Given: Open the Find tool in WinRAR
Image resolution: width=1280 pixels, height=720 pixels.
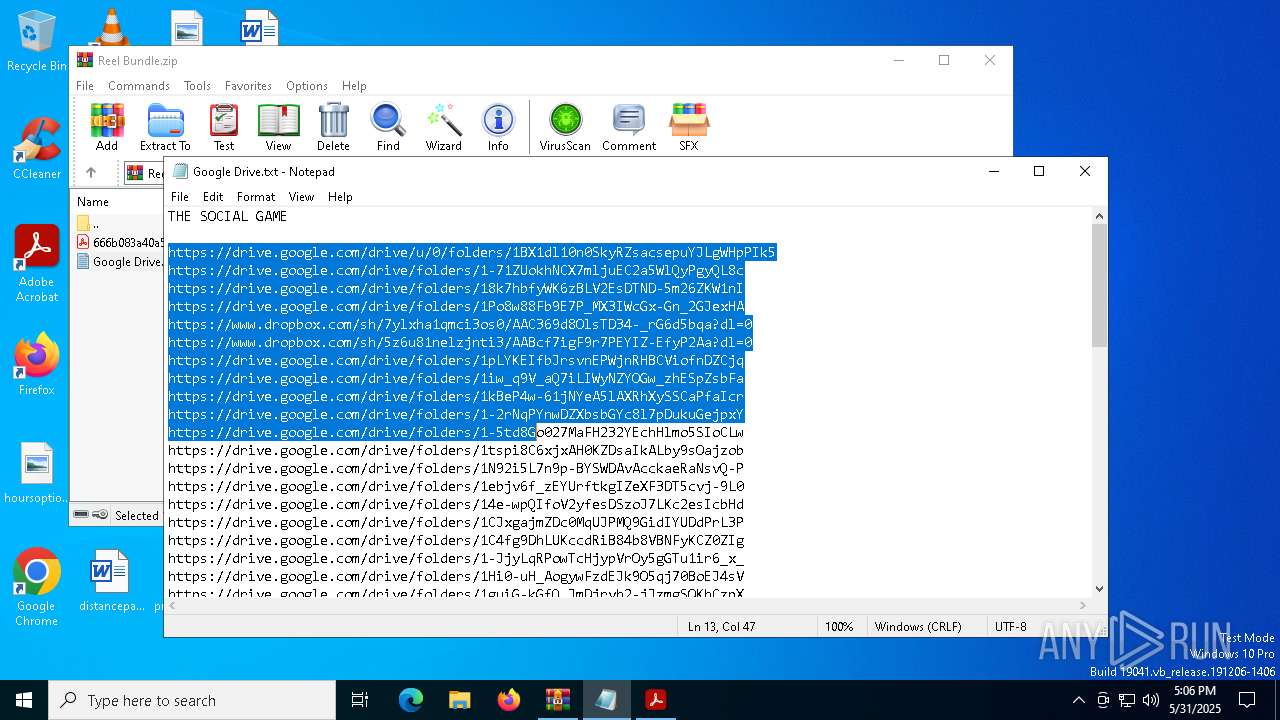Looking at the screenshot, I should tap(388, 127).
